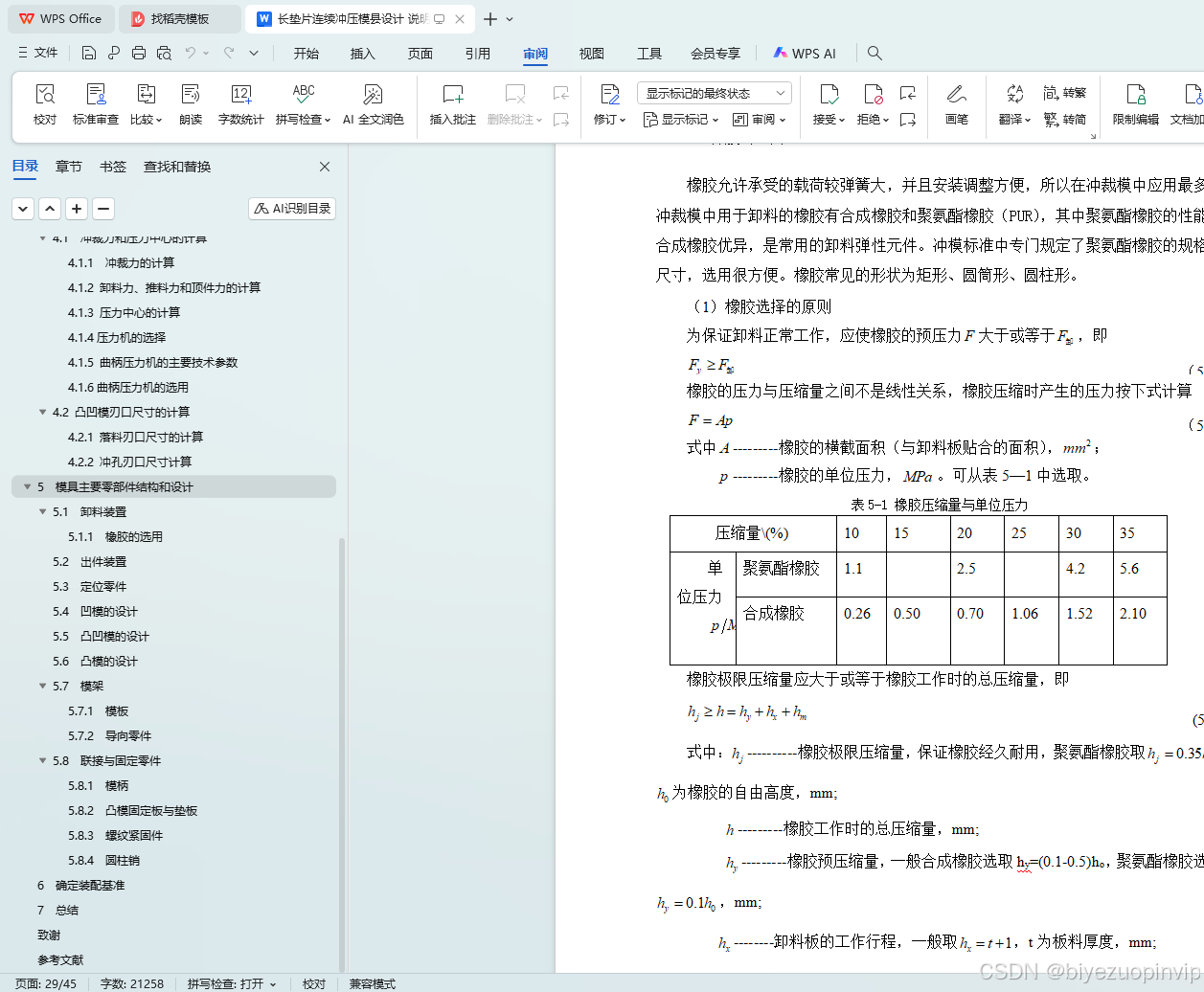Viewport: 1204px width, 992px height.
Task: Switch to the 开始 ribbon tab
Action: tap(307, 54)
